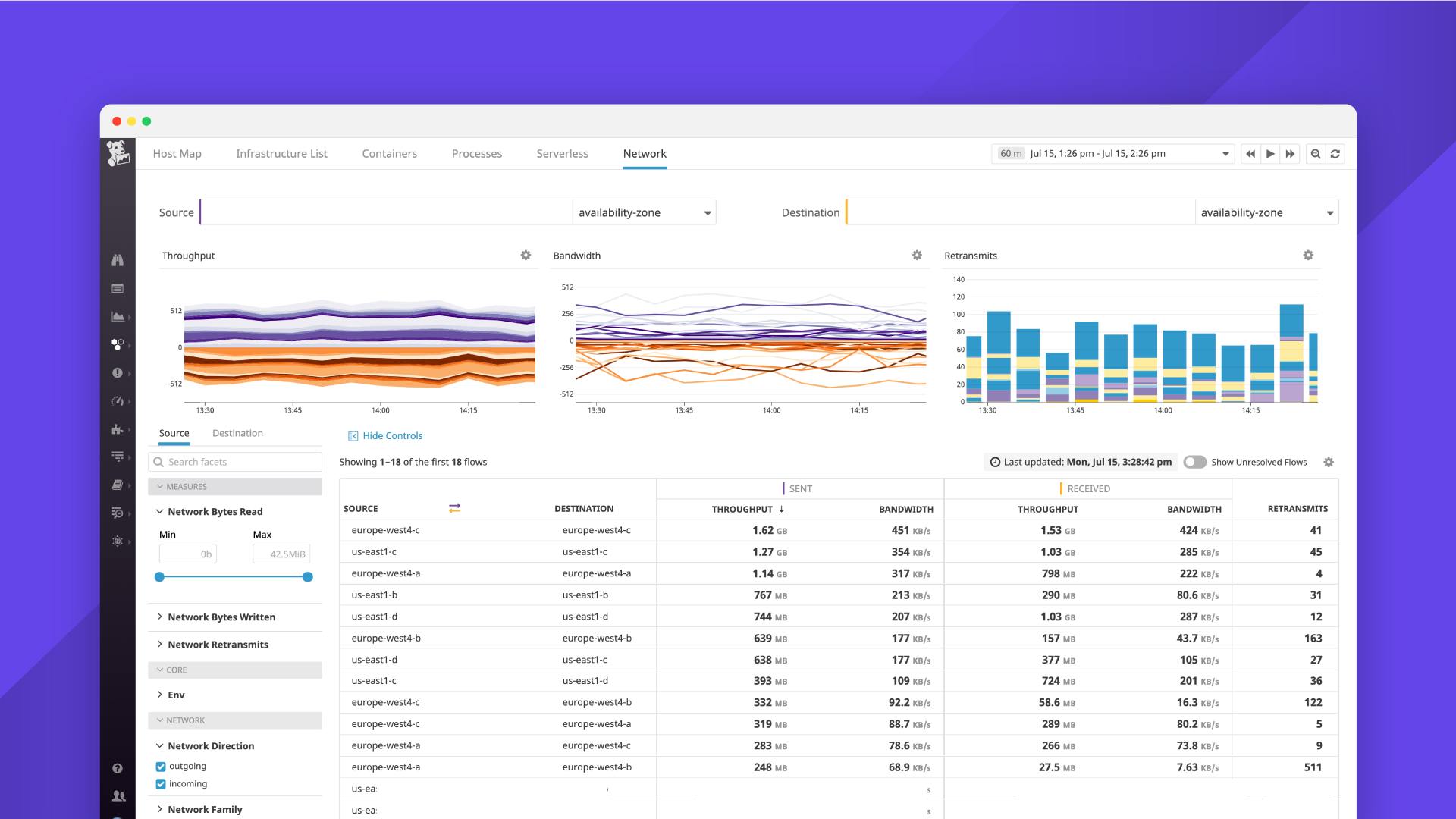Click the refresh icon next to time range

pyautogui.click(x=1336, y=153)
